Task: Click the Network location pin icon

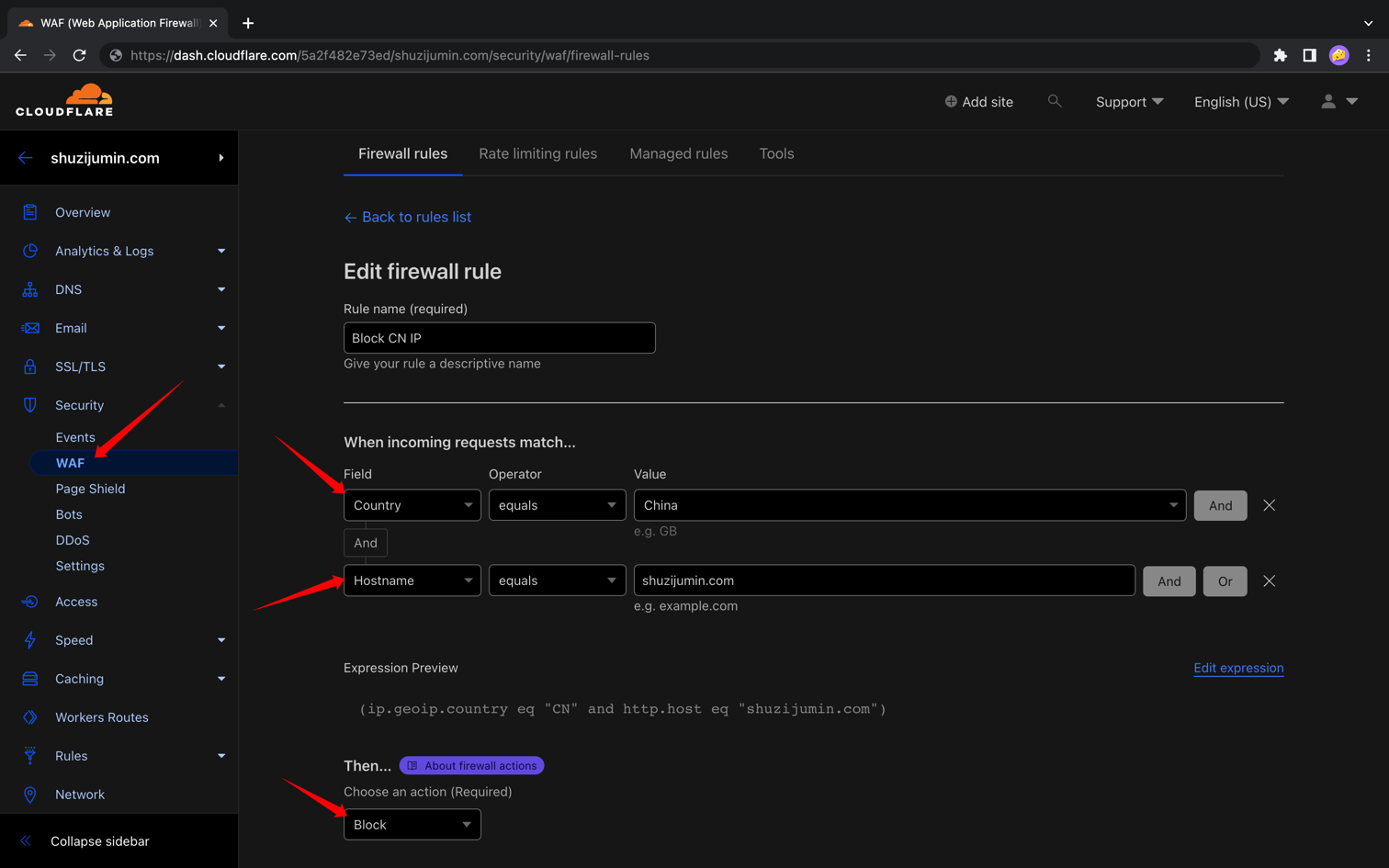Action: 30,795
